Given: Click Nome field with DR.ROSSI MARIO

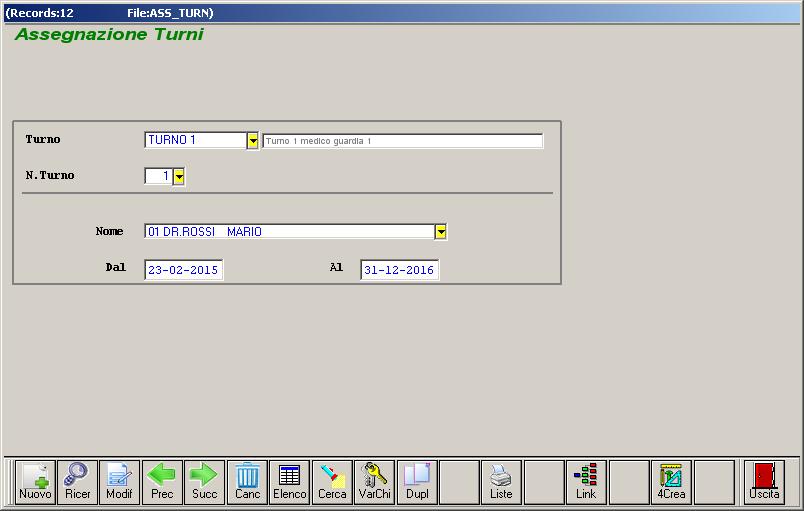Looking at the screenshot, I should click(x=290, y=232).
